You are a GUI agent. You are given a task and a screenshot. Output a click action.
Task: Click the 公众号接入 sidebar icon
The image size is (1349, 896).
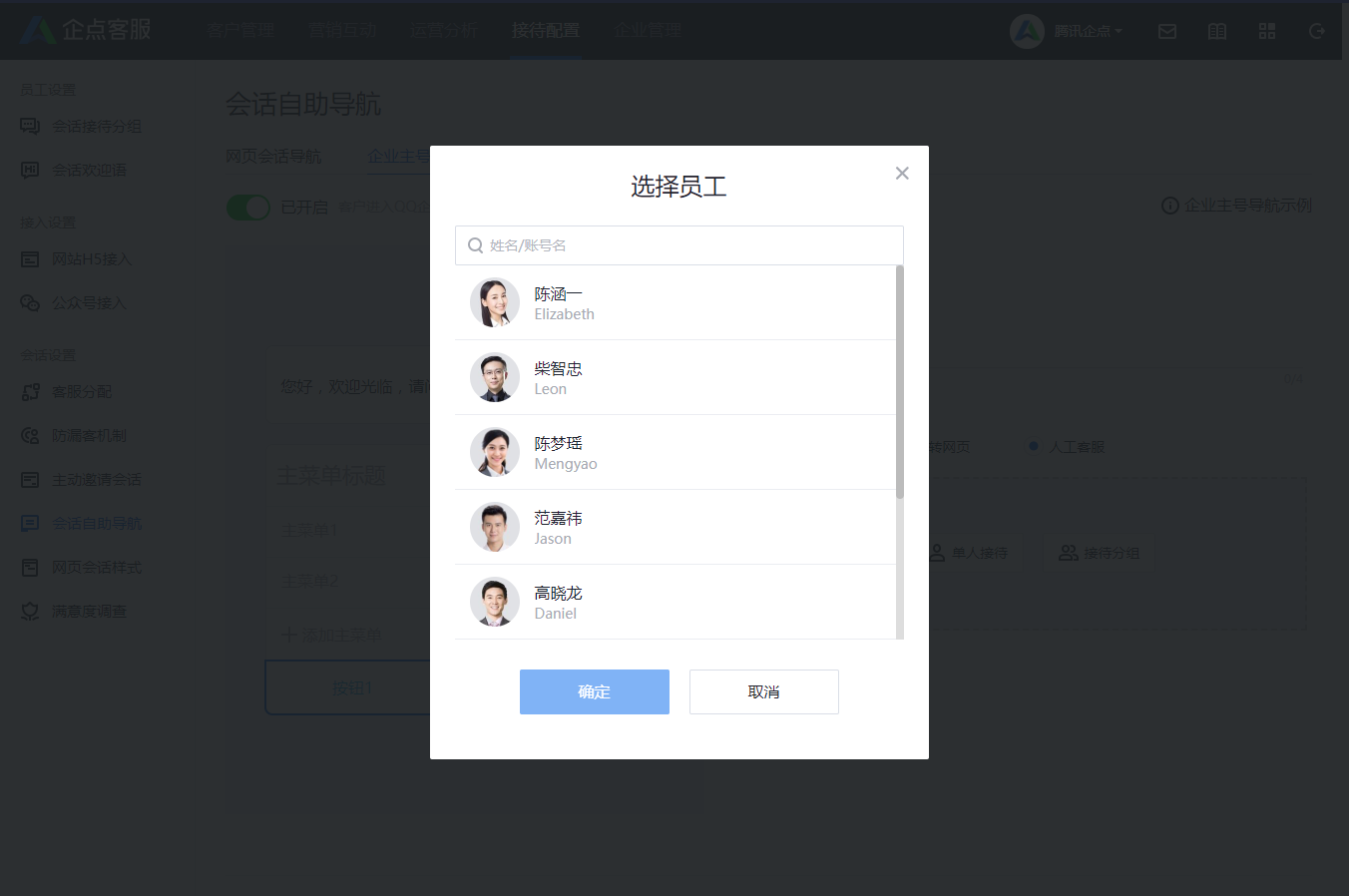(x=31, y=303)
